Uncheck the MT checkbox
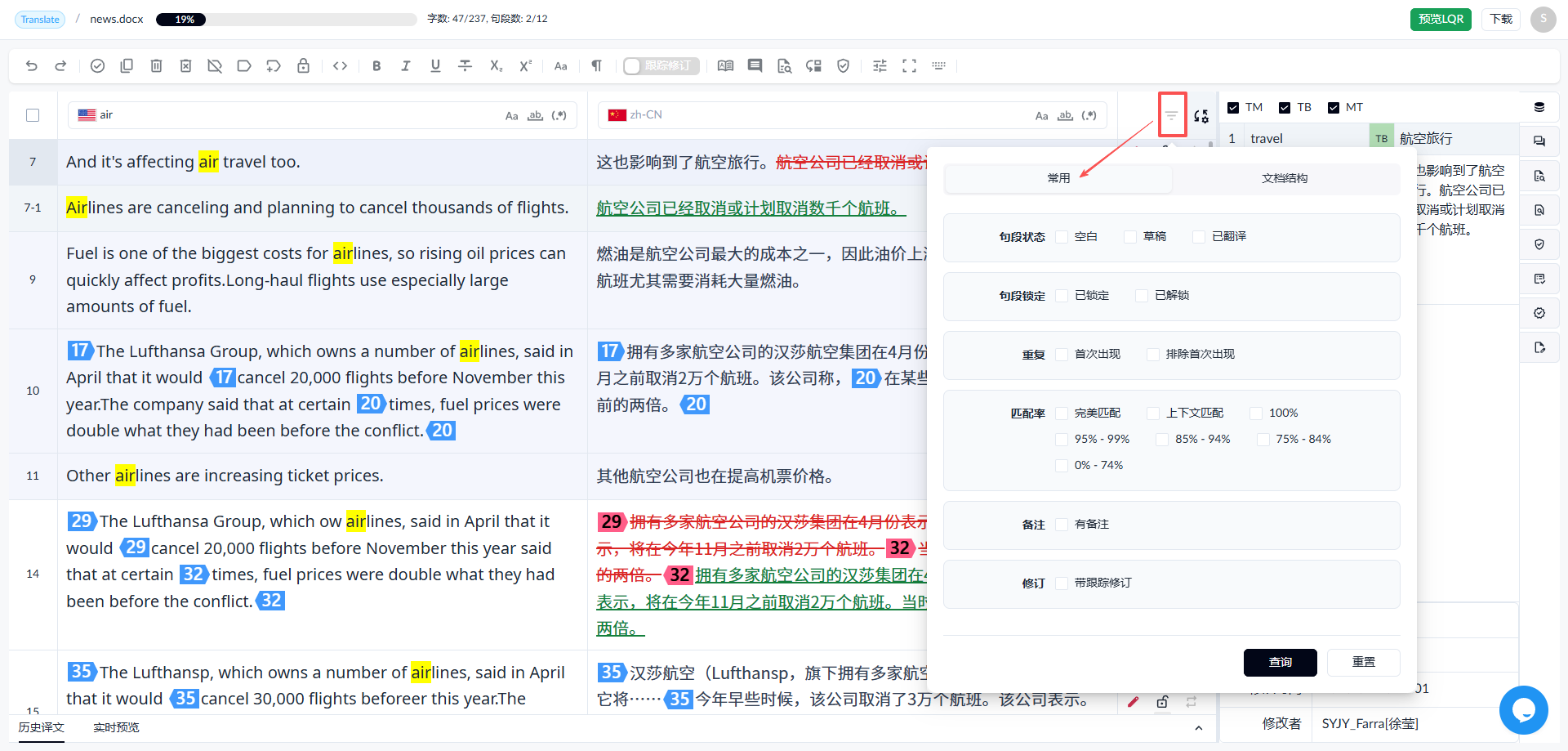This screenshot has height=751, width=1568. tap(1334, 108)
